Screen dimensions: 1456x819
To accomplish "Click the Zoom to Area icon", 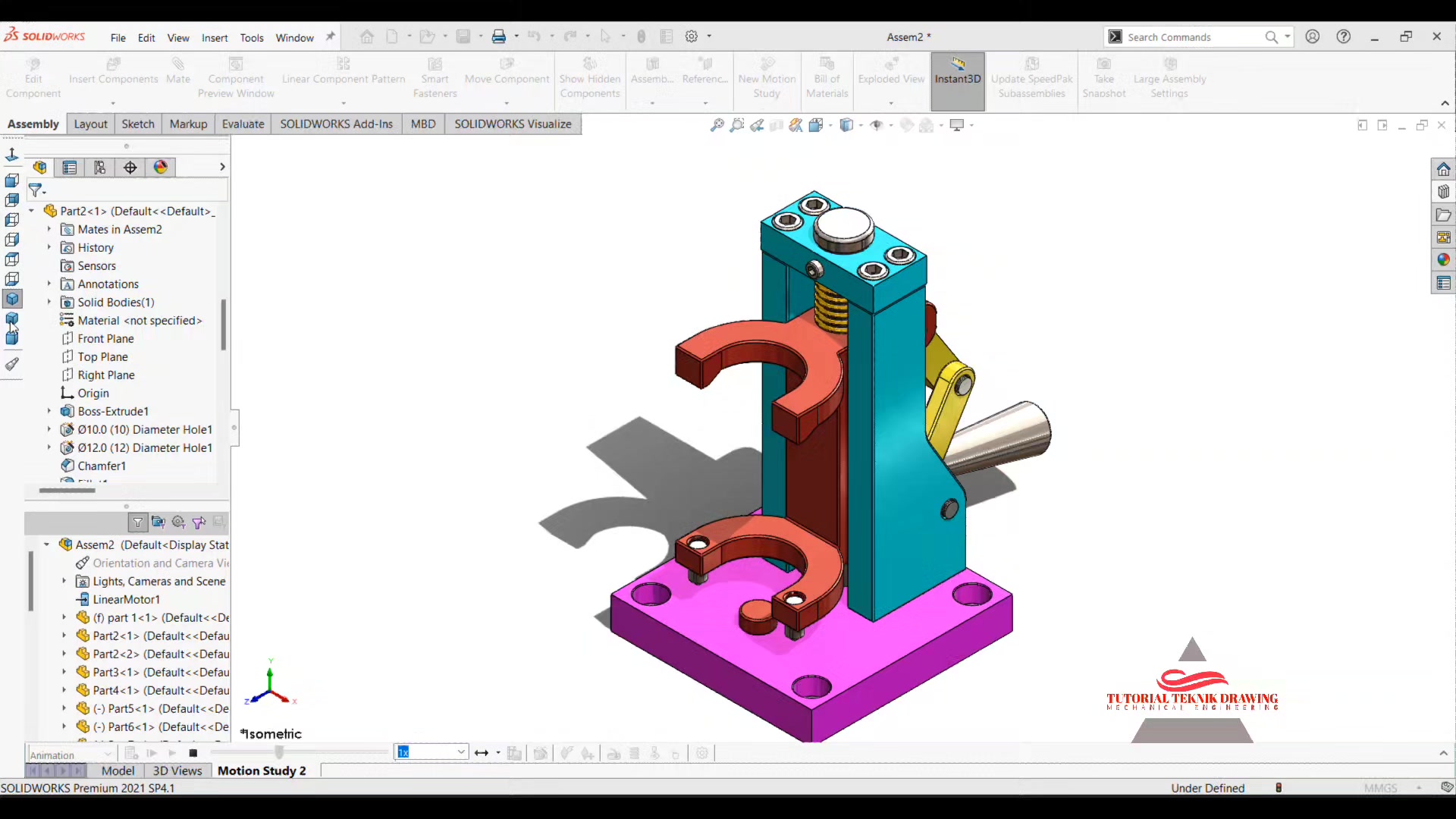I will coord(736,125).
